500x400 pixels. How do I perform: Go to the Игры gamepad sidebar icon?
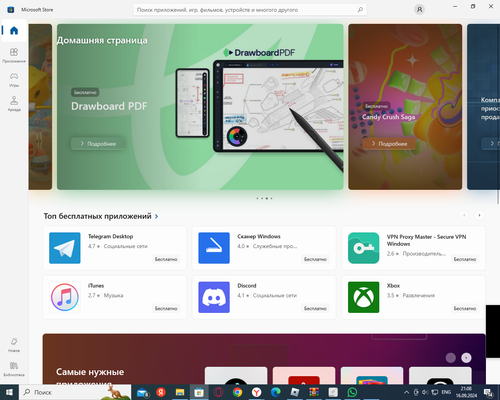tap(14, 79)
